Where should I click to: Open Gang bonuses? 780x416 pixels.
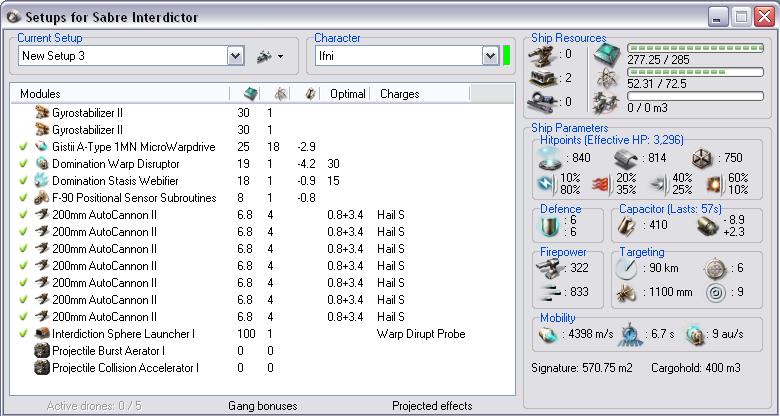pos(263,406)
